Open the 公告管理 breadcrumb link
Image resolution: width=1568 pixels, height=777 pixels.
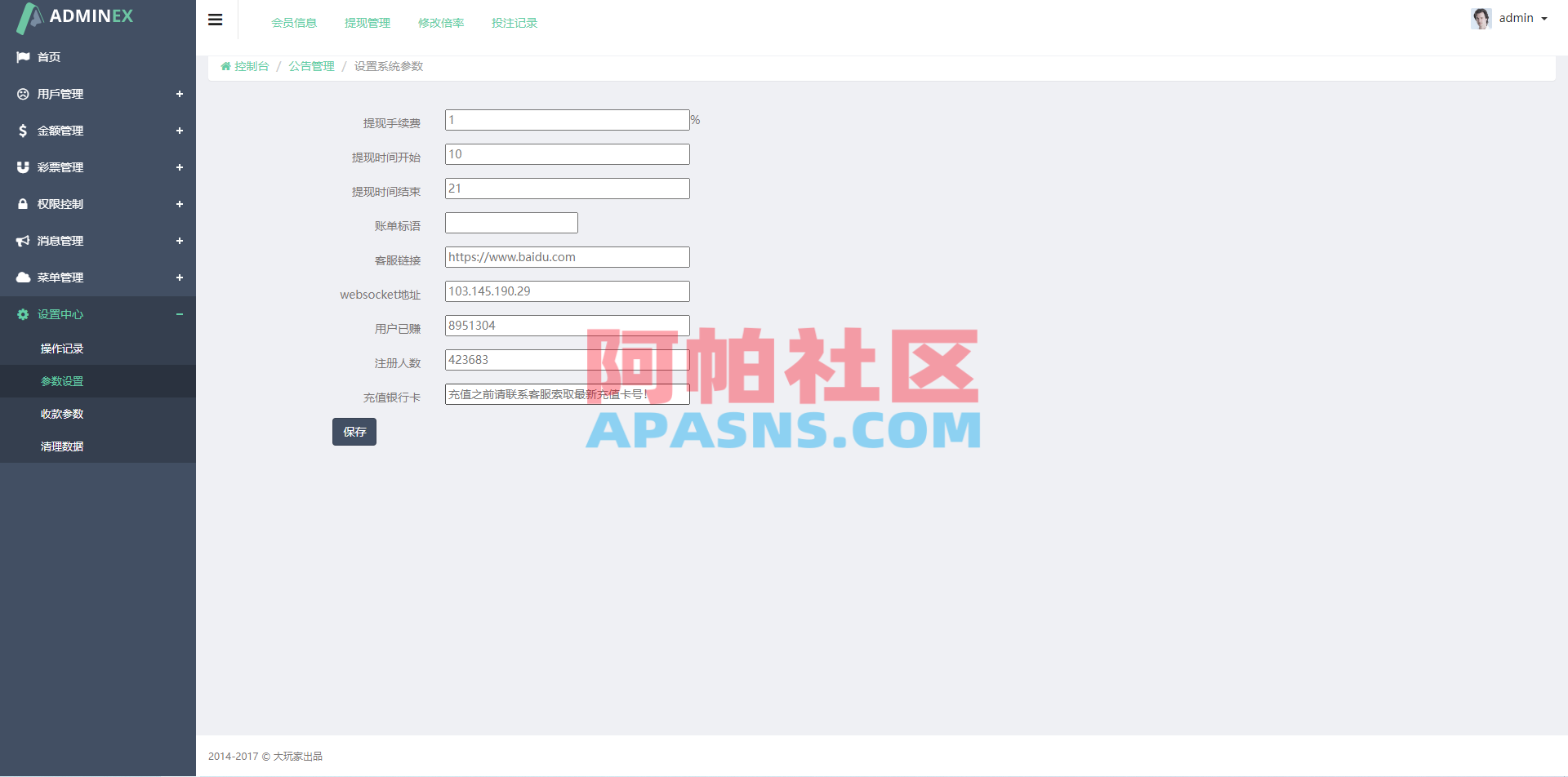[311, 66]
